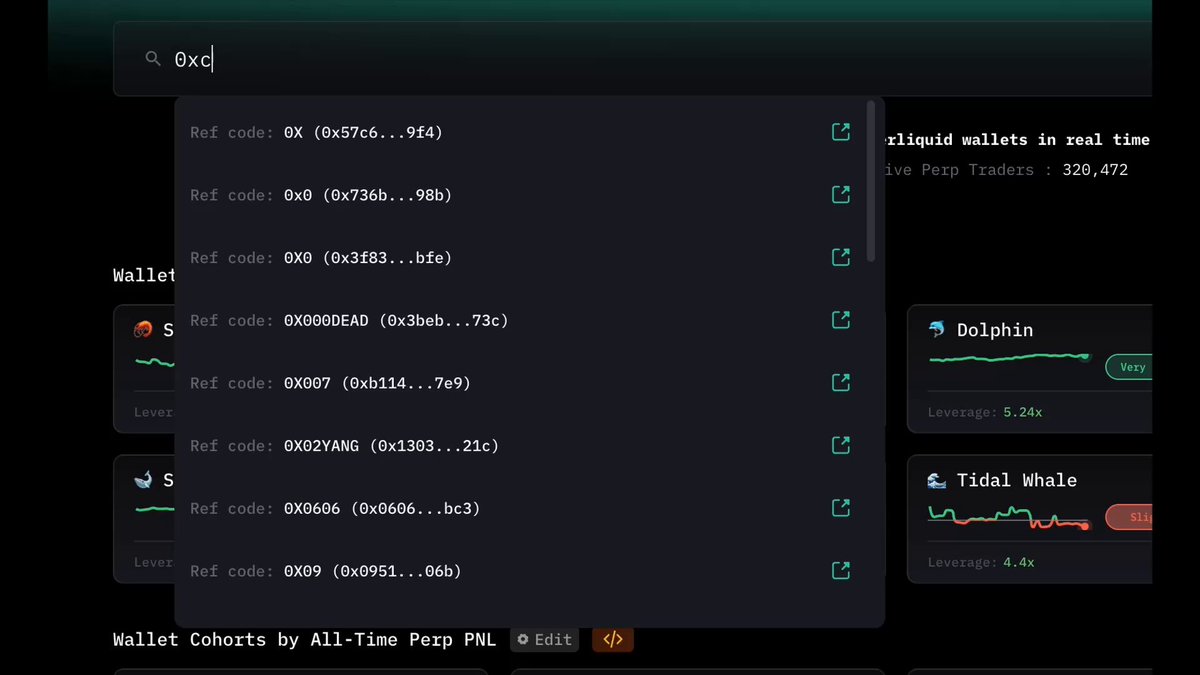Click the Wallet Cohorts by All-Time Perp PNL heading
Viewport: 1200px width, 675px height.
(304, 639)
